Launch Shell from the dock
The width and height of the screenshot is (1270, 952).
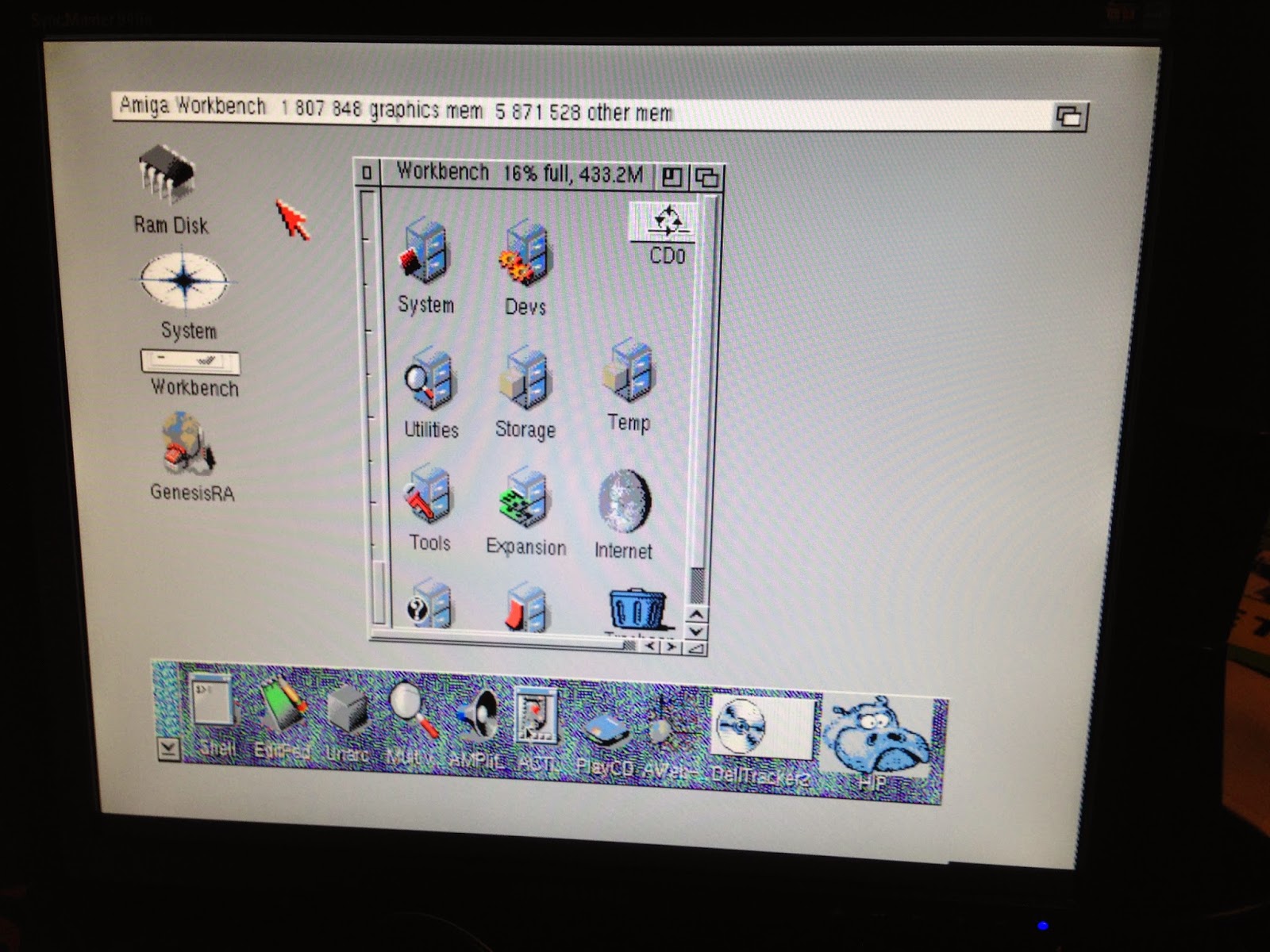coord(213,701)
